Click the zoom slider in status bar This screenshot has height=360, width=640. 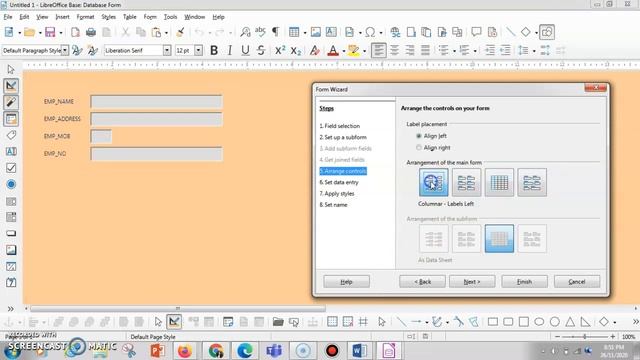click(584, 337)
